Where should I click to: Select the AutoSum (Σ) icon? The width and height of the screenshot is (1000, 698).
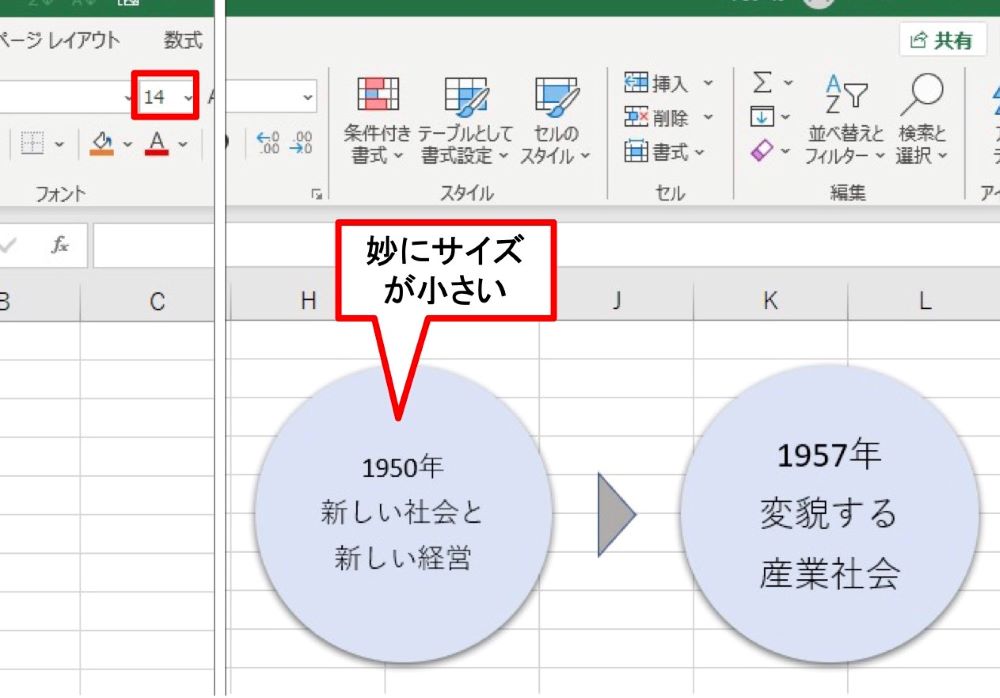(762, 82)
